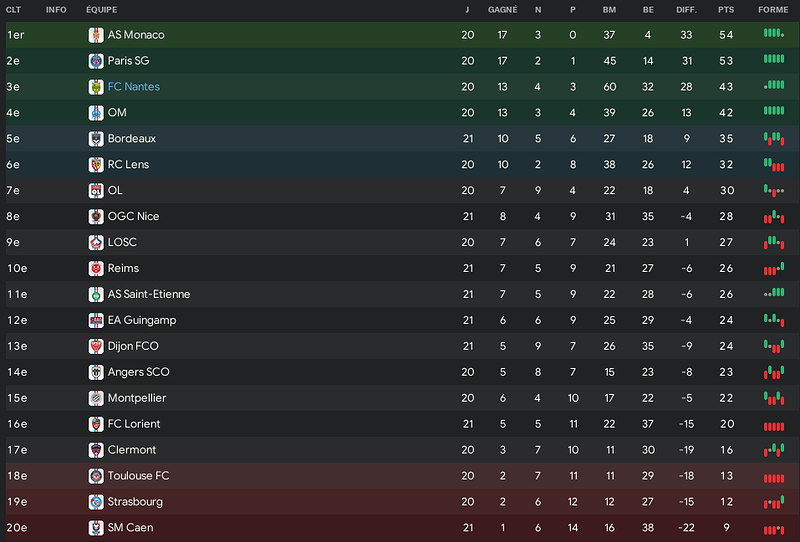
Task: Sort by the DIFF. column header
Action: [686, 10]
